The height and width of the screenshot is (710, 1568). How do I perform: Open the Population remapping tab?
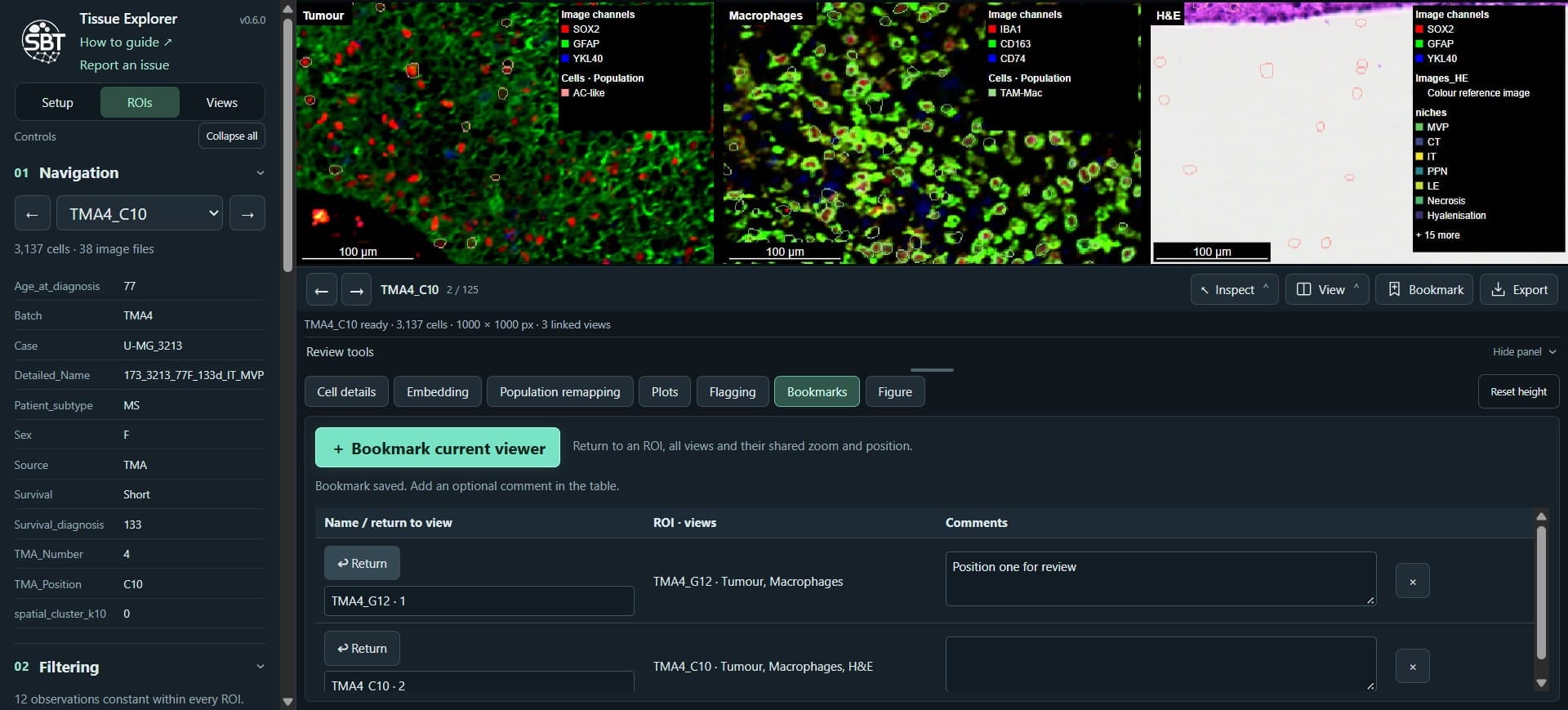(x=560, y=391)
